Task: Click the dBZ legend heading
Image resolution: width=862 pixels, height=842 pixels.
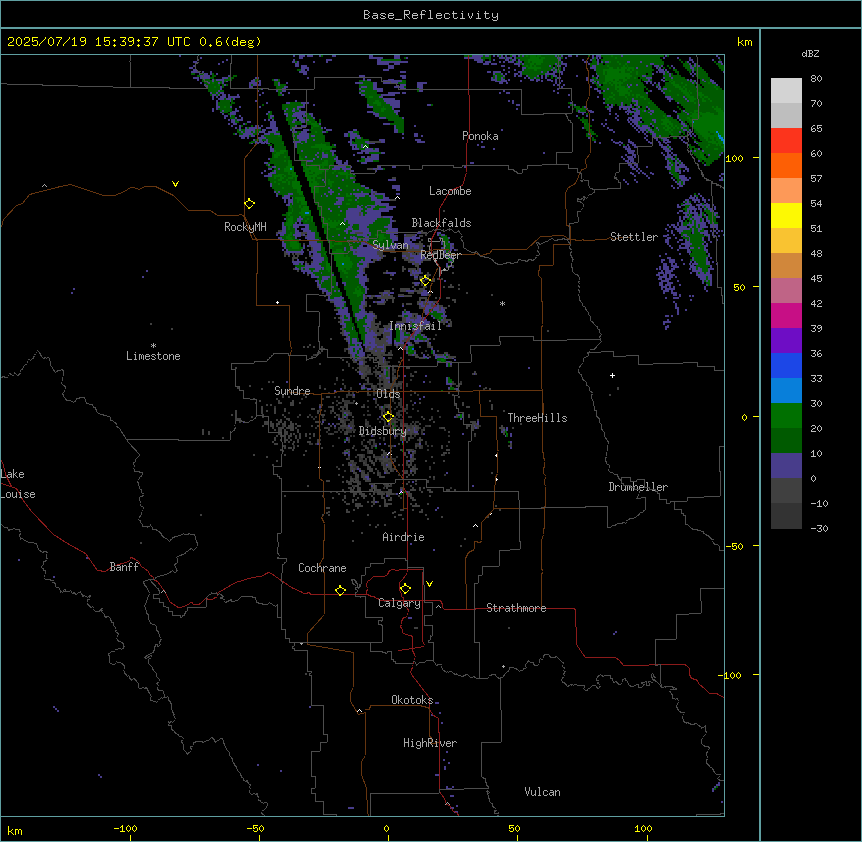Action: (810, 53)
